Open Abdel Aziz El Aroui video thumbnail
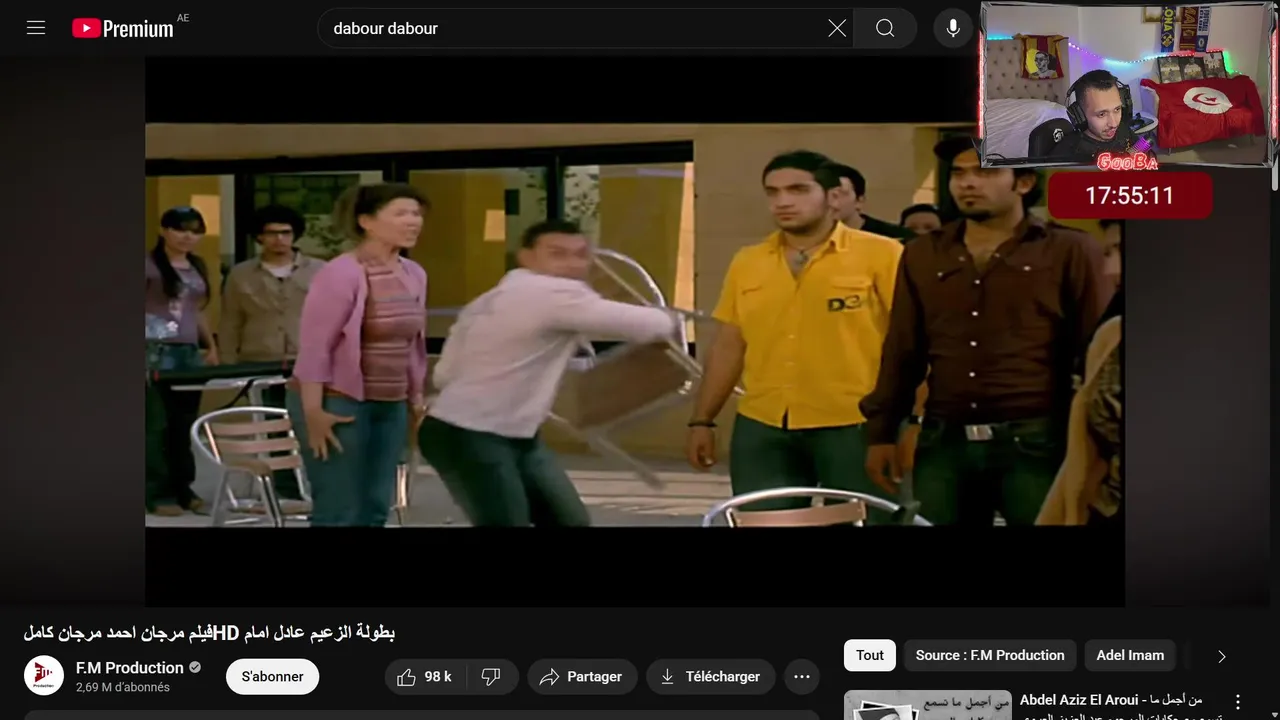The height and width of the screenshot is (720, 1280). pyautogui.click(x=927, y=705)
